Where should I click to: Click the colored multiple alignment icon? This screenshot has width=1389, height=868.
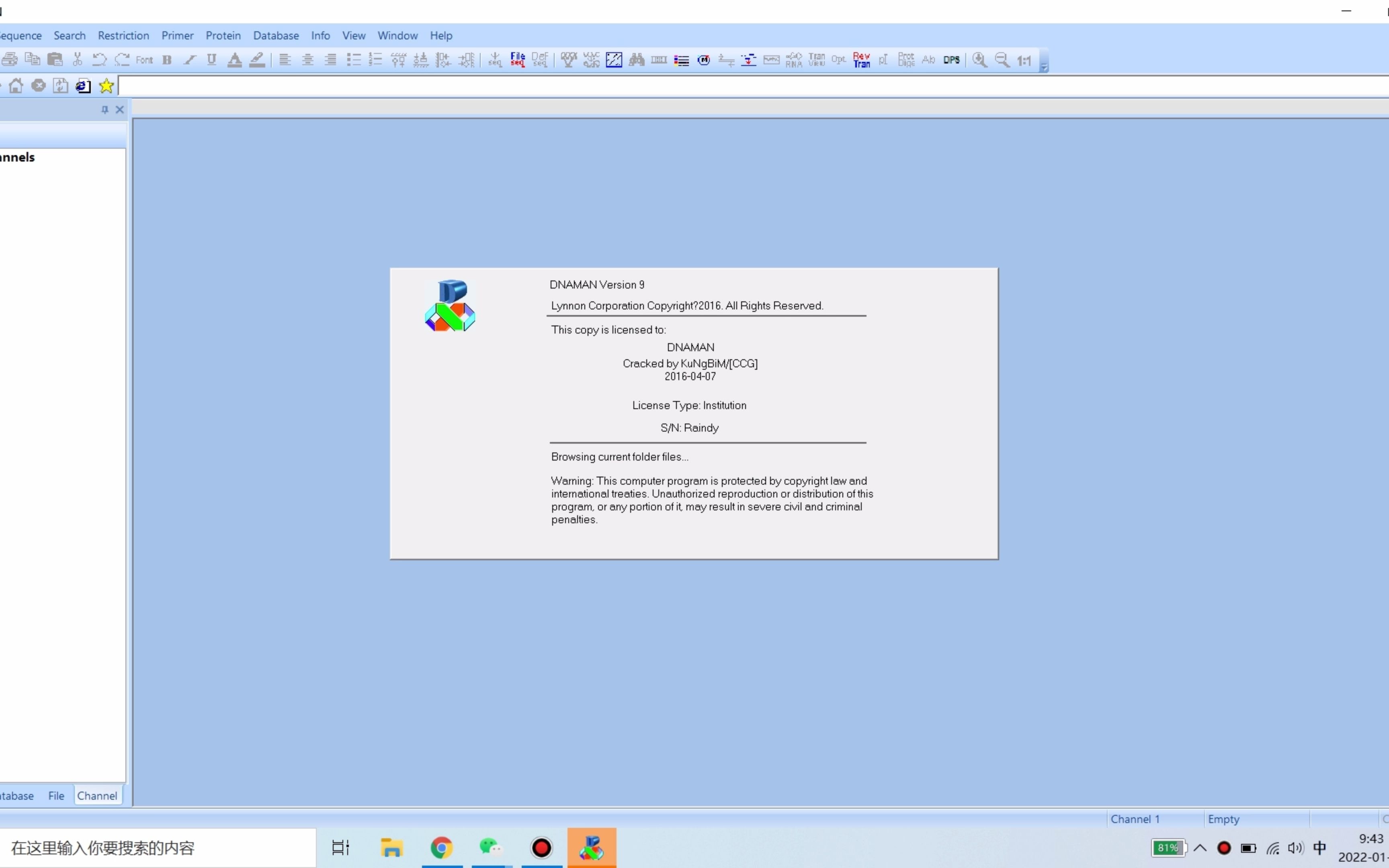[x=681, y=60]
